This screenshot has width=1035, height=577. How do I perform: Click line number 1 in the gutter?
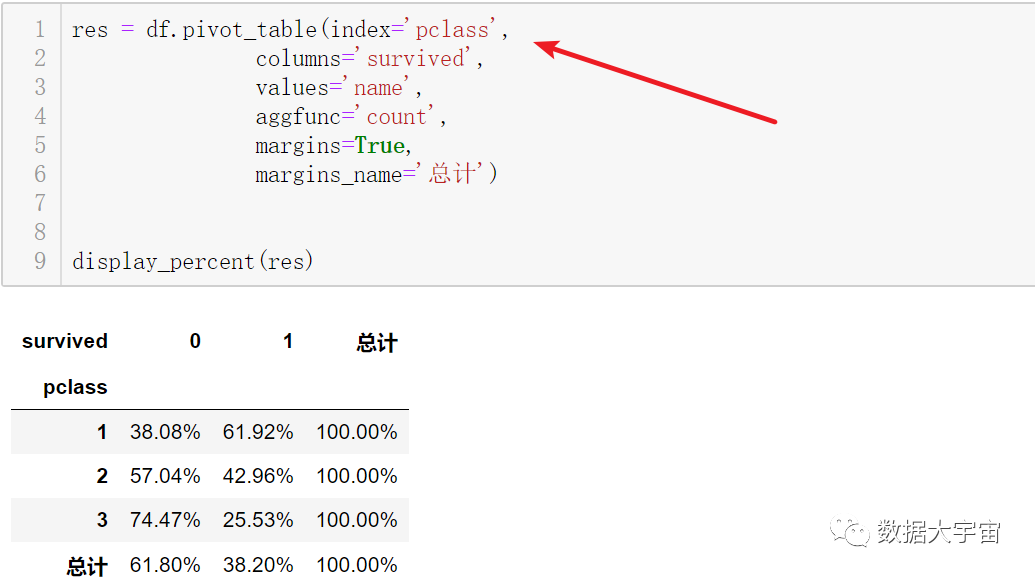[40, 30]
